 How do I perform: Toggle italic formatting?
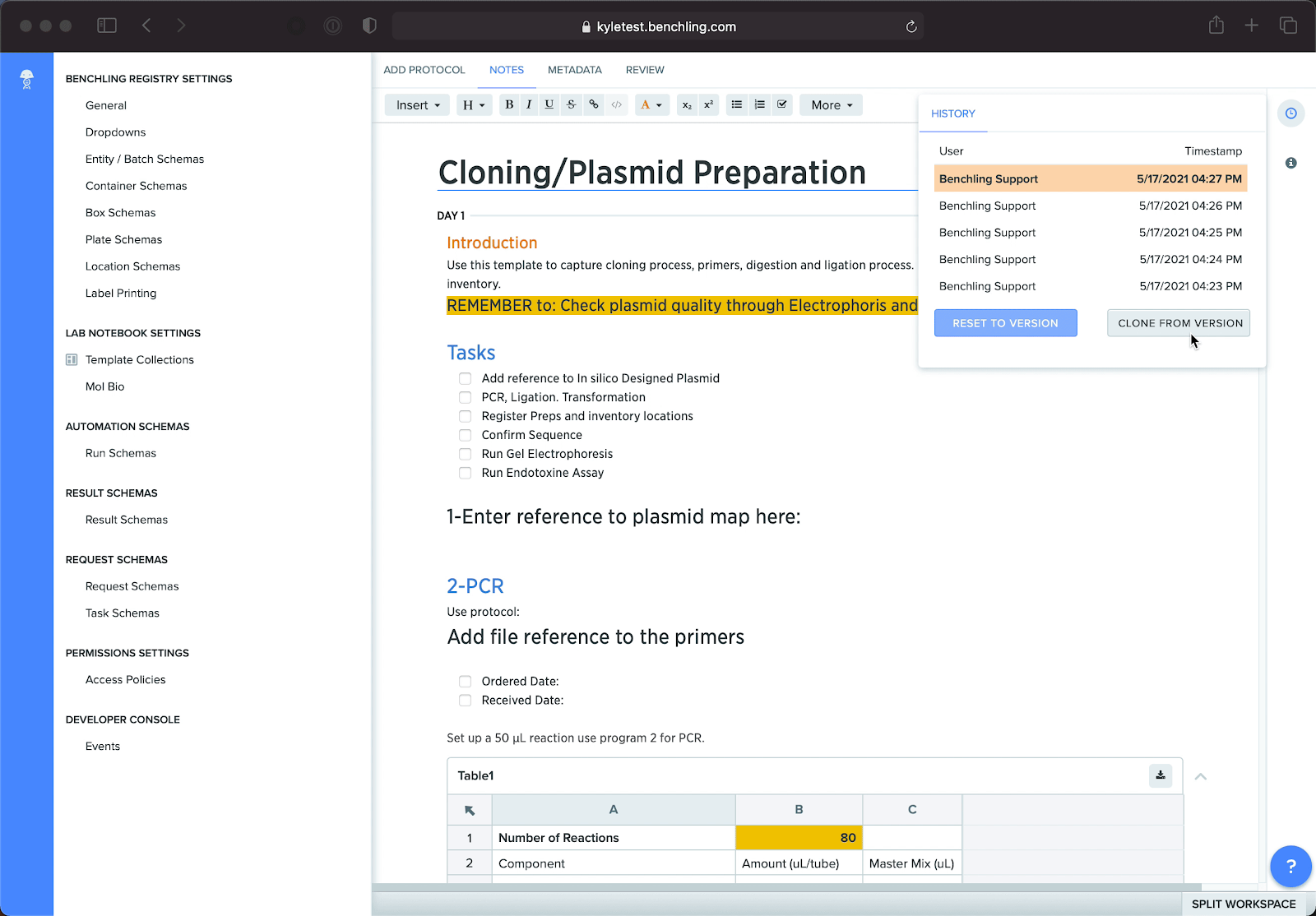(529, 104)
